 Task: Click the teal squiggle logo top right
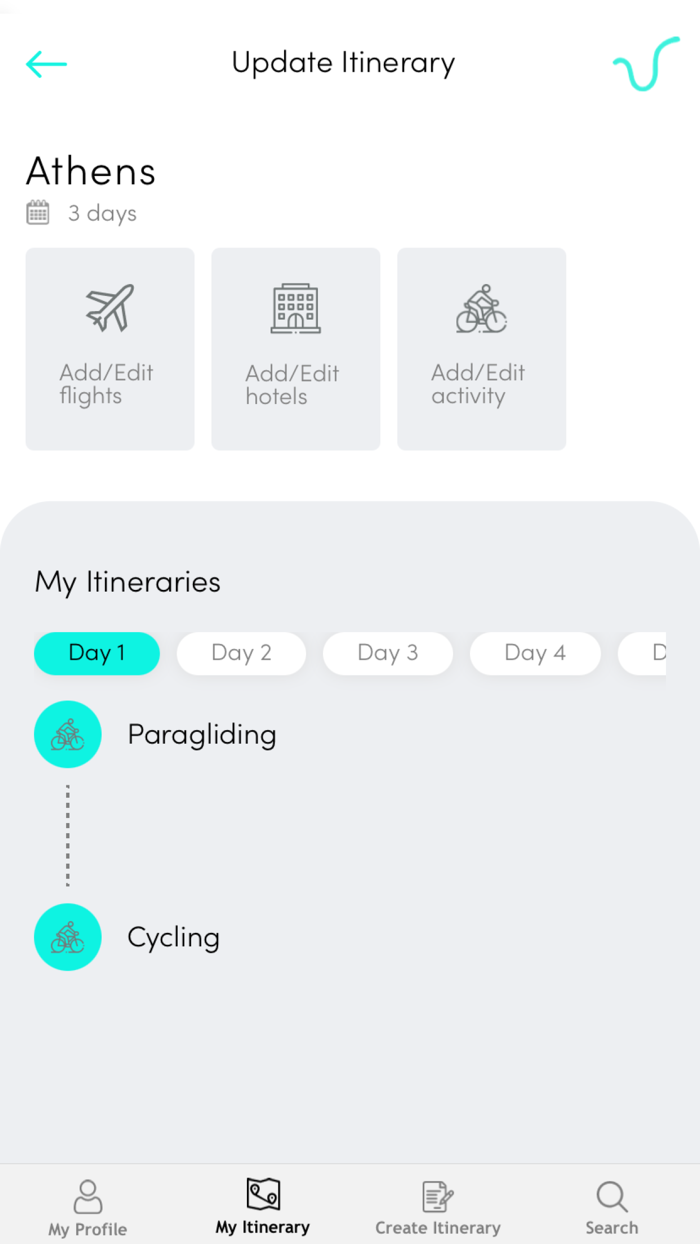(645, 64)
